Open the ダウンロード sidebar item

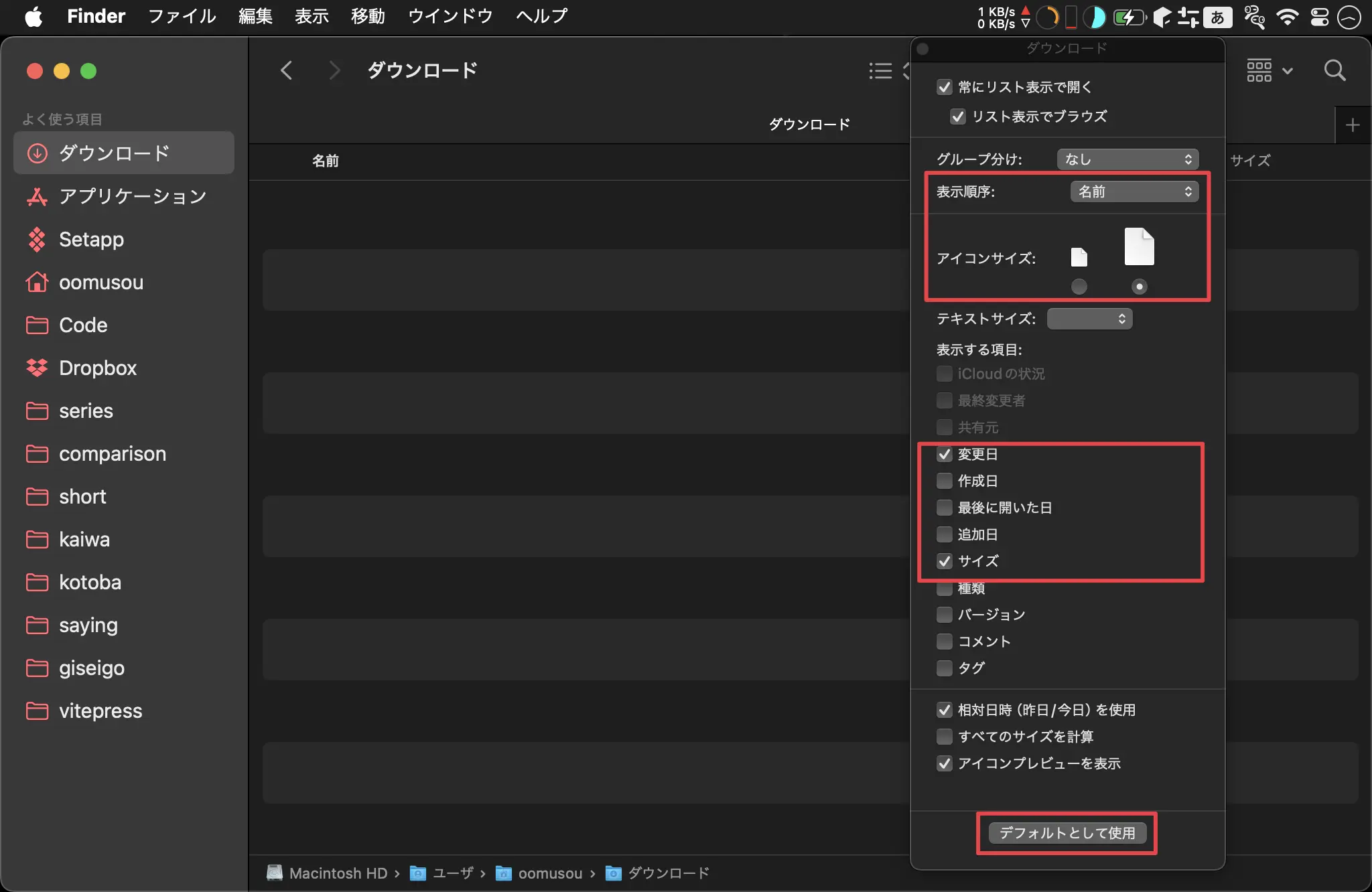point(124,153)
